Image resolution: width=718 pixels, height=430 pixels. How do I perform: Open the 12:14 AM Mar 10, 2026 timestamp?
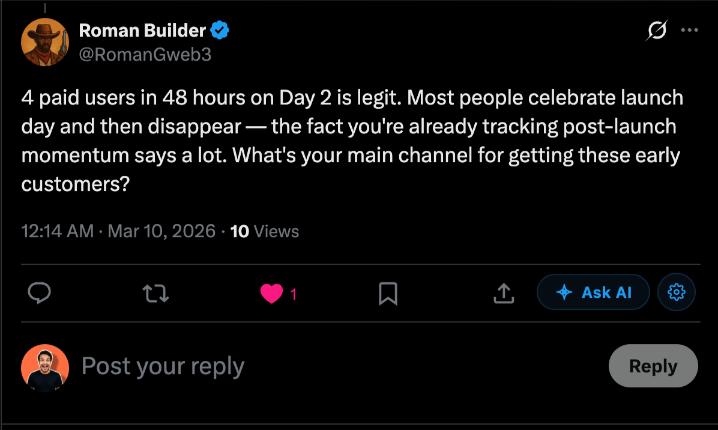point(118,231)
